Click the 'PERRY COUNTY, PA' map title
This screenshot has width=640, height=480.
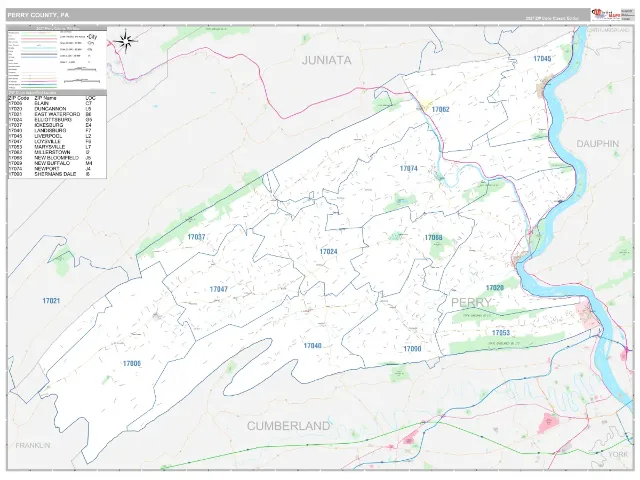(38, 15)
